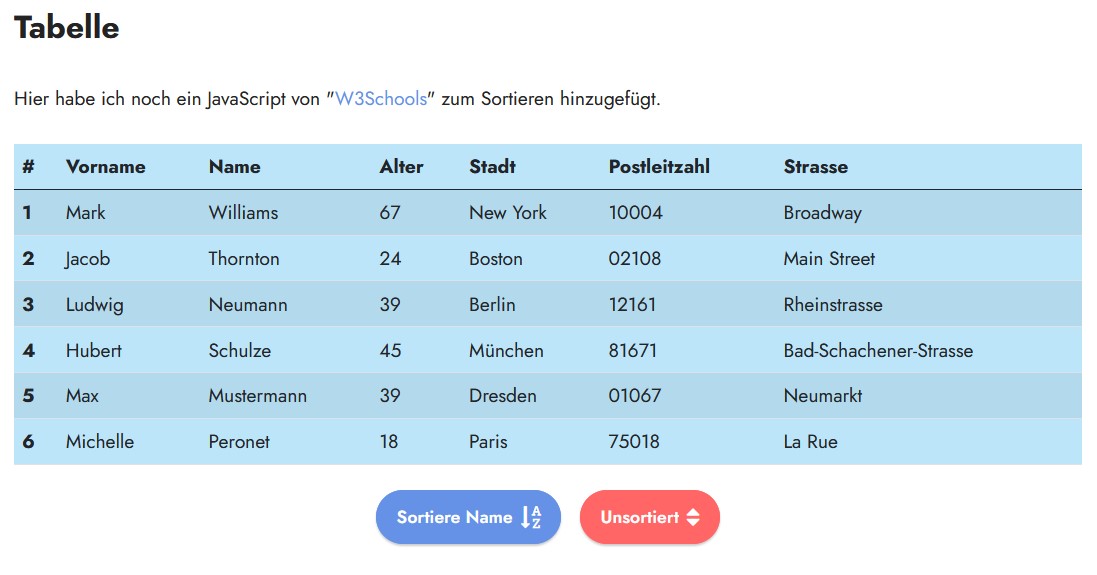Click the Name column header
The height and width of the screenshot is (575, 1097).
point(234,167)
